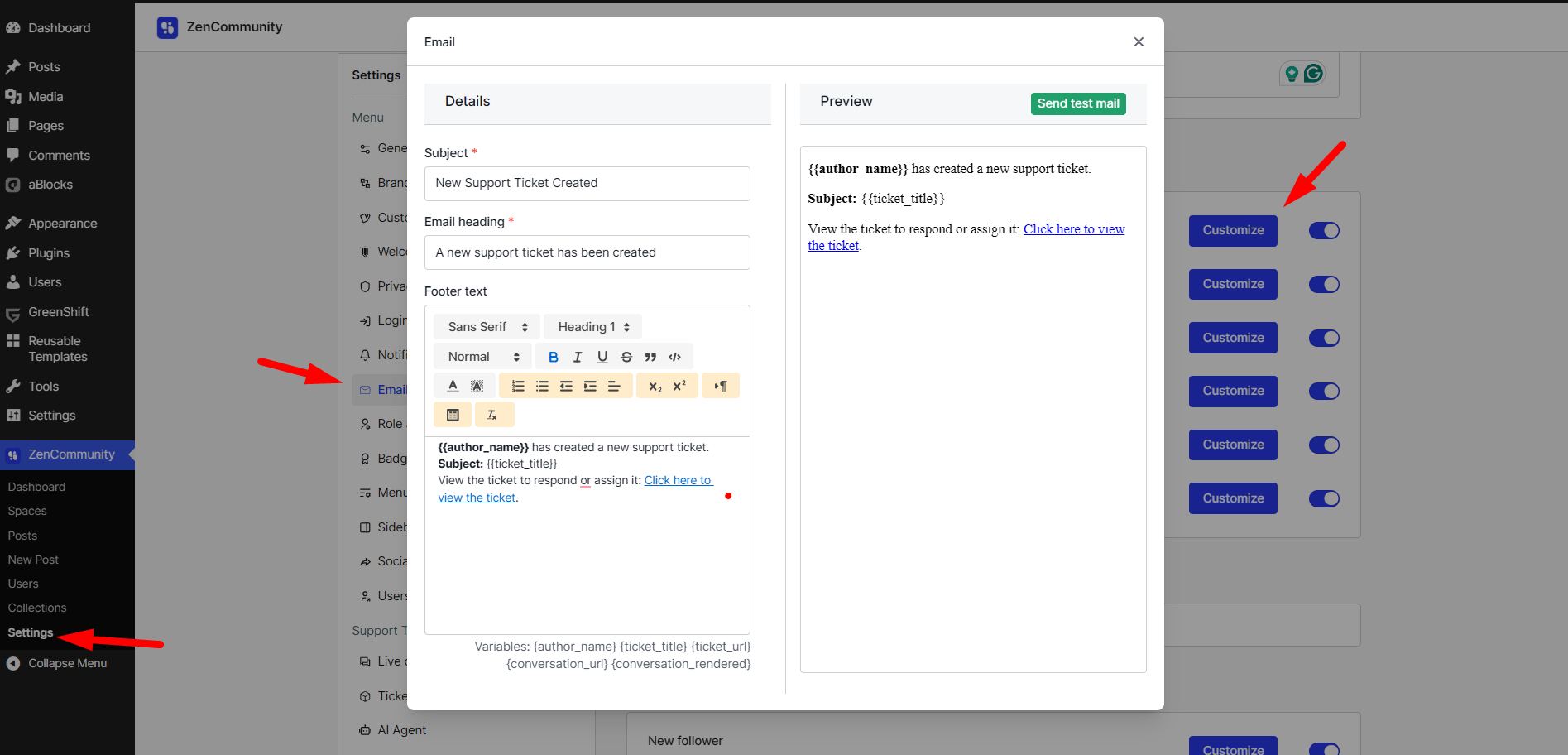
Task: Send a test mail from Preview
Action: (x=1078, y=103)
